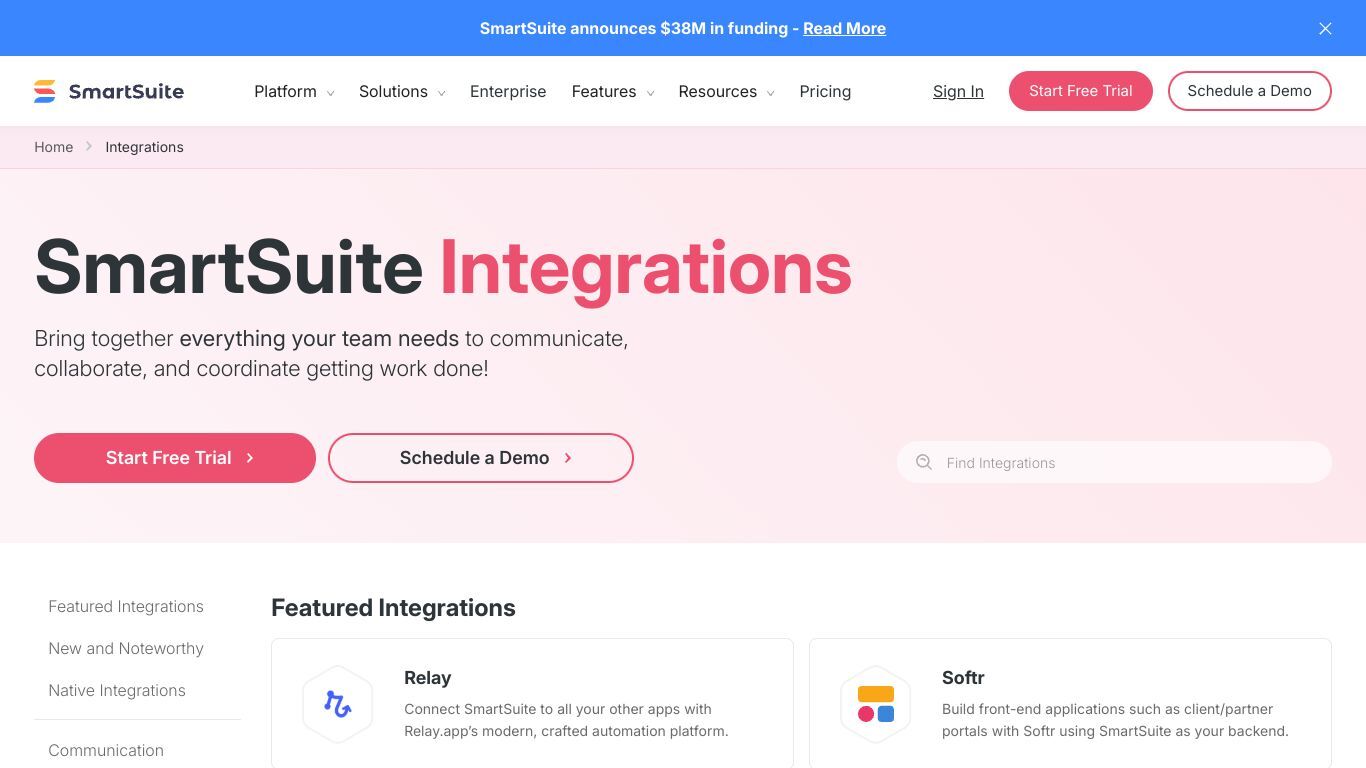The image size is (1366, 768).
Task: Click Start Free Trial in header
Action: point(1081,91)
